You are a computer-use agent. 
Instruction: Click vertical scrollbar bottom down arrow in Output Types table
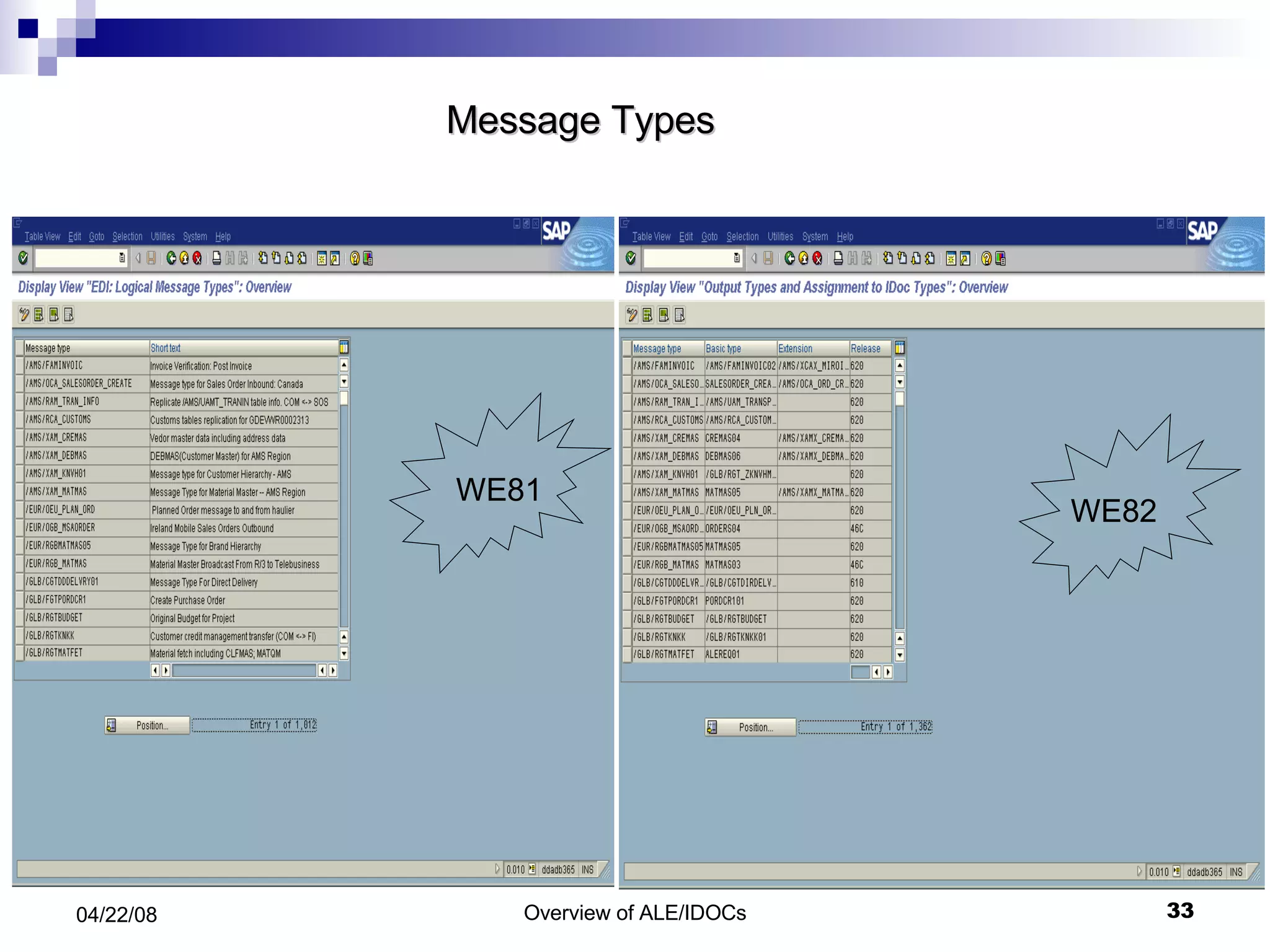[900, 654]
